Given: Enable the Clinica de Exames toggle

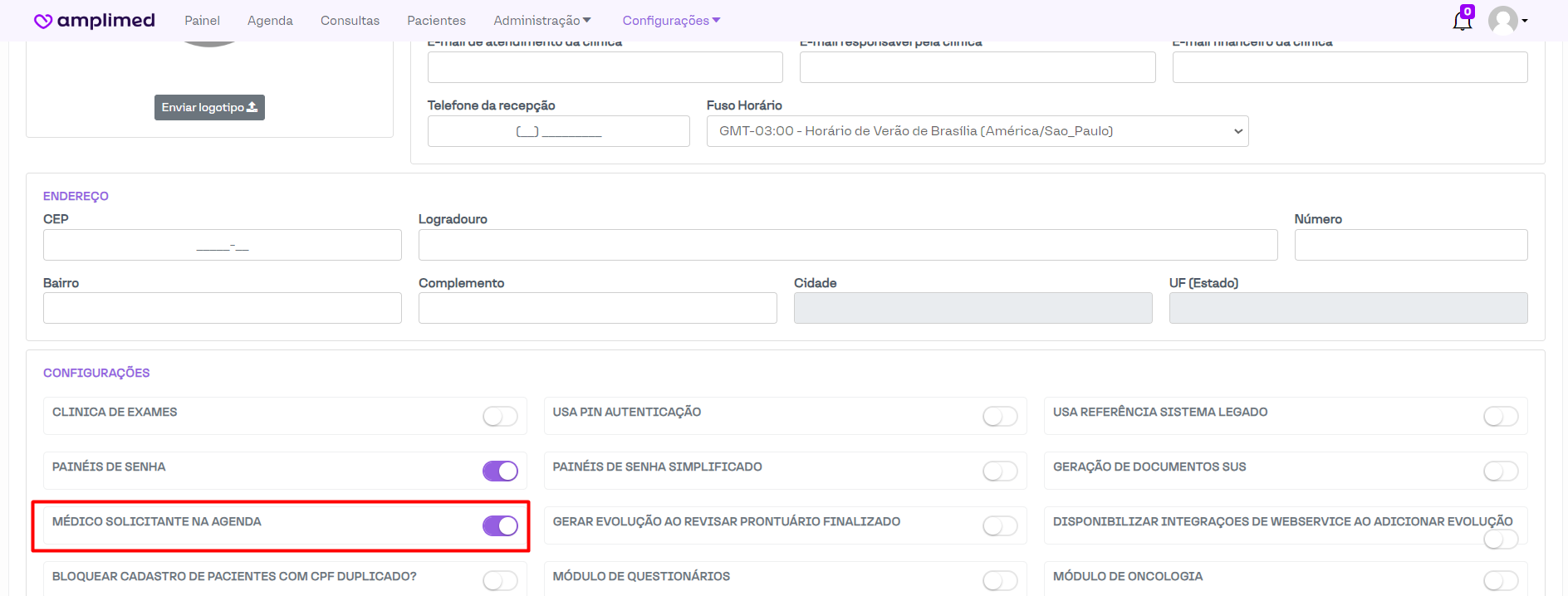Looking at the screenshot, I should click(500, 416).
